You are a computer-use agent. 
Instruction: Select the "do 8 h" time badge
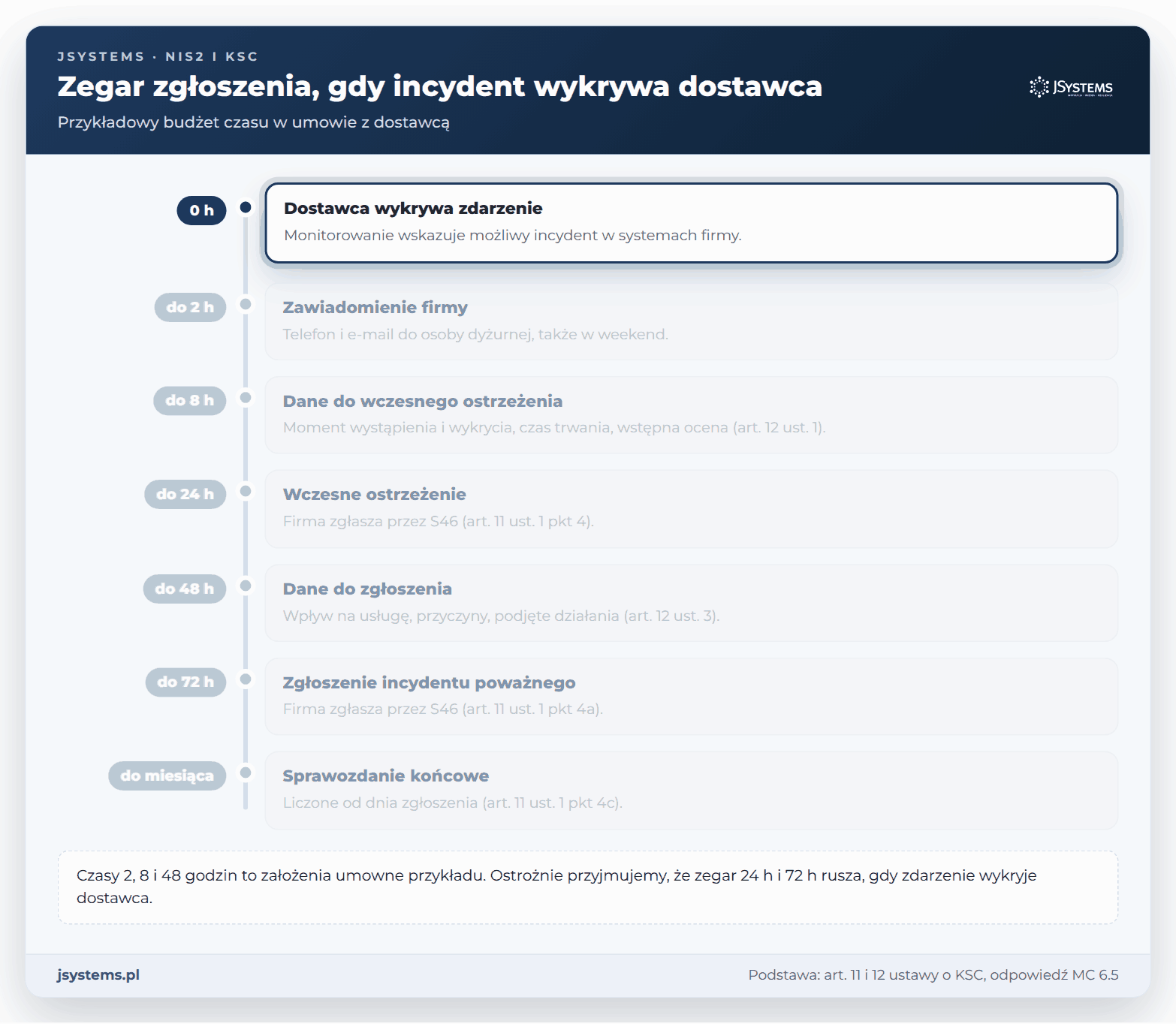click(x=190, y=400)
